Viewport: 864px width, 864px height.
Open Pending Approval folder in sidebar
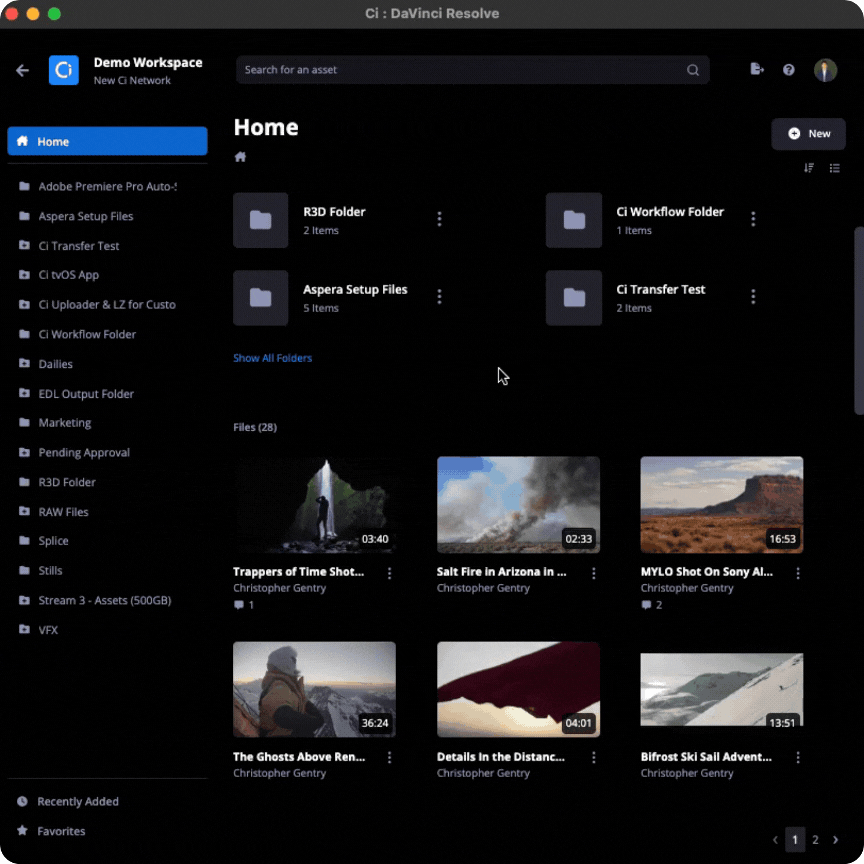(x=74, y=452)
